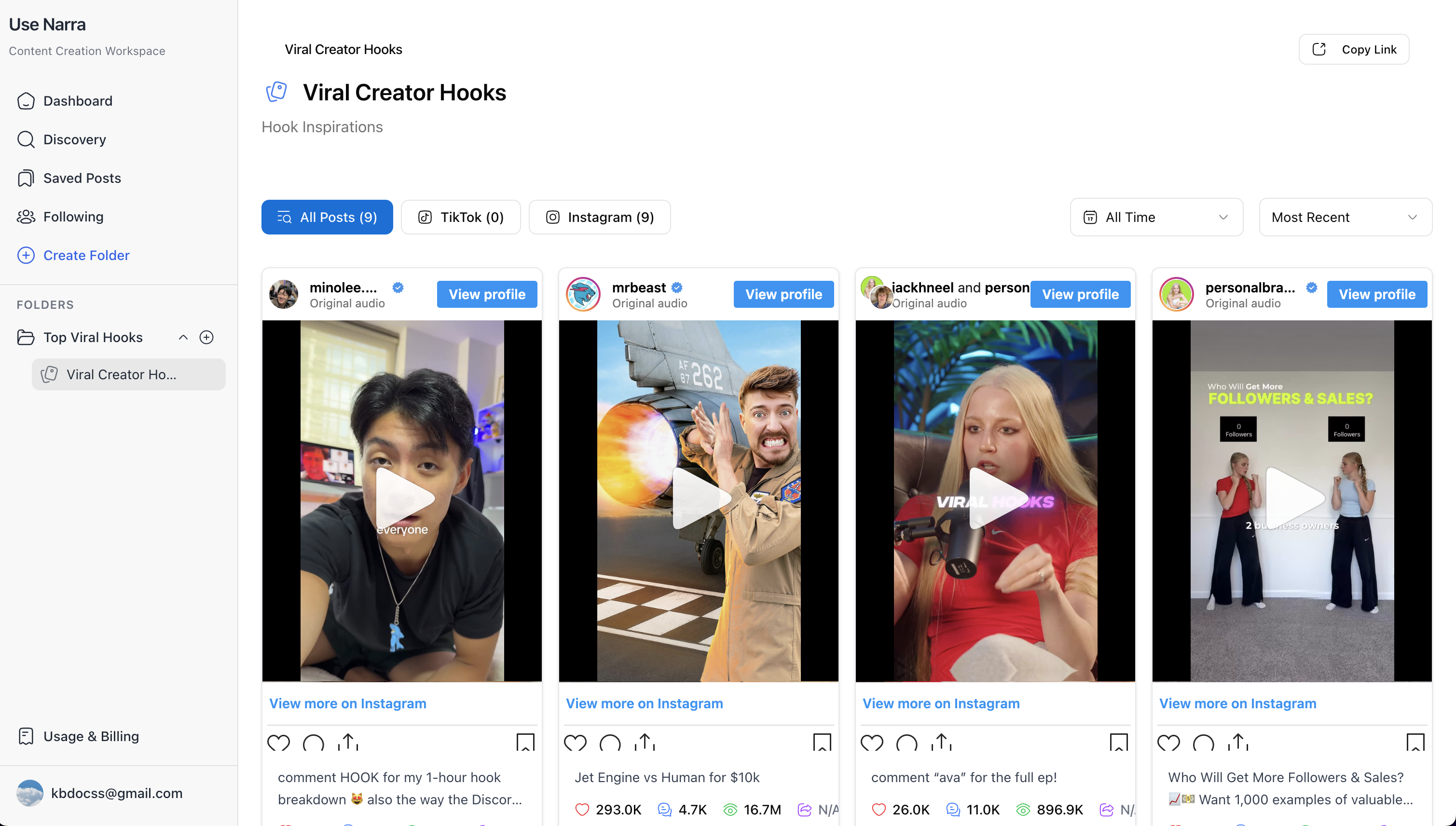Open comment icon on personalbrand post
Image resolution: width=1456 pixels, height=826 pixels.
point(1203,743)
